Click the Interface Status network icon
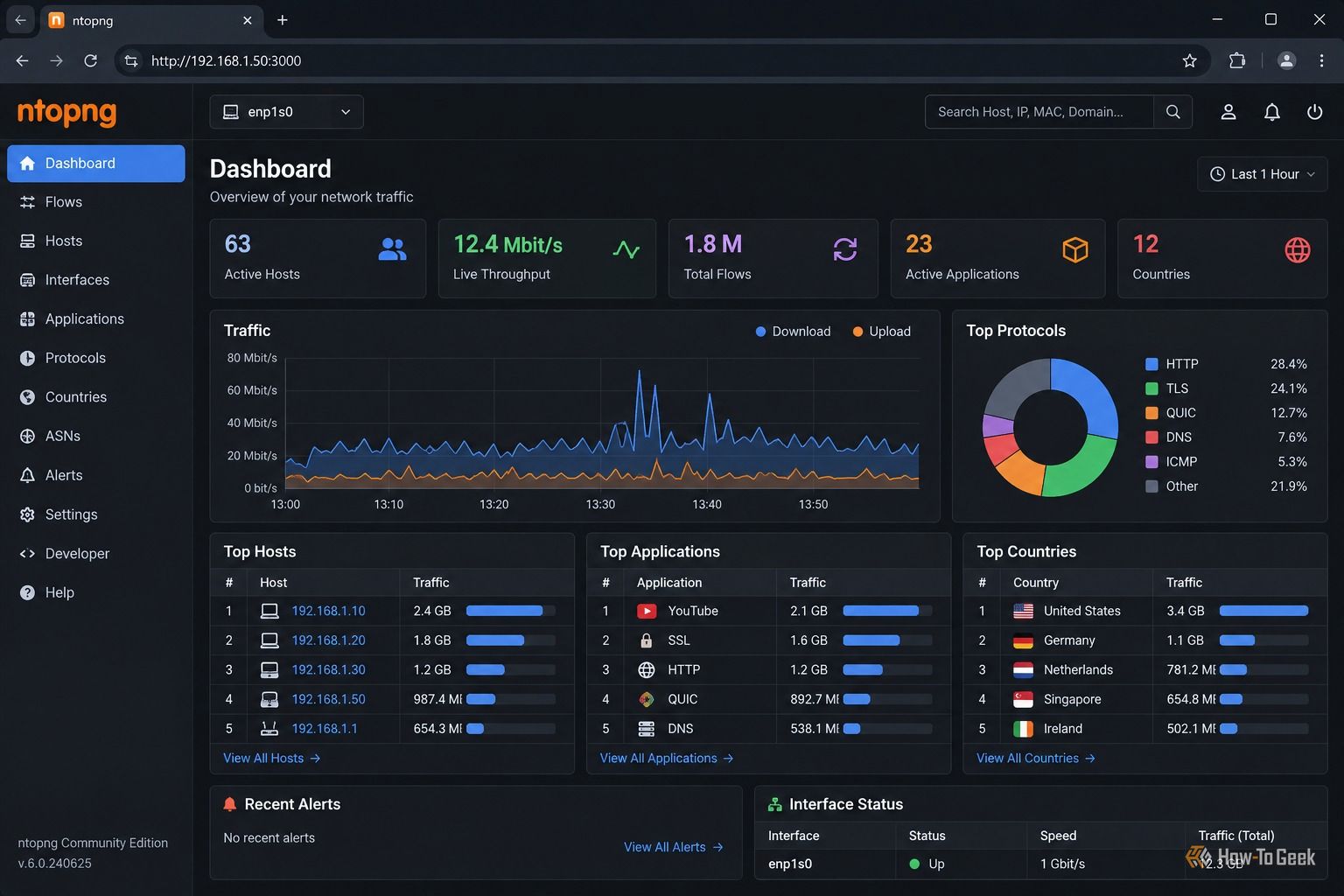The width and height of the screenshot is (1344, 896). (x=774, y=804)
